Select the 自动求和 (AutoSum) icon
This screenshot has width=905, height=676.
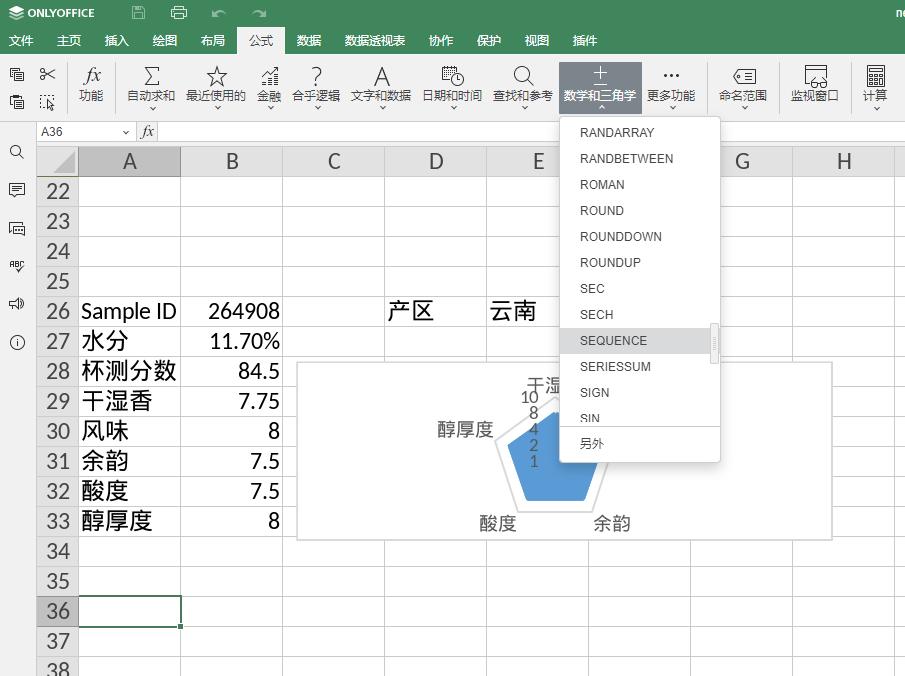pos(152,86)
